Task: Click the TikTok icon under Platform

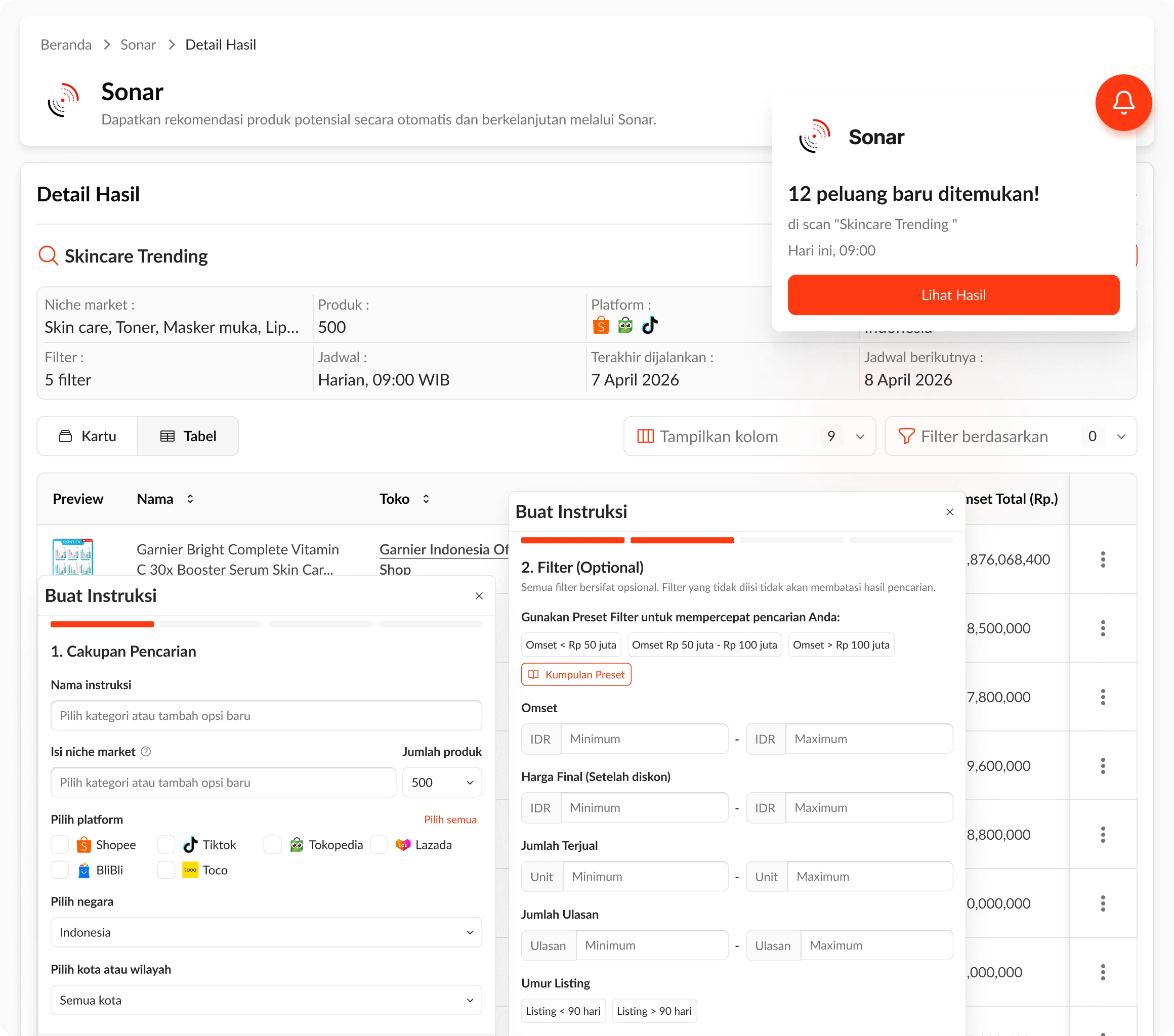Action: [650, 326]
